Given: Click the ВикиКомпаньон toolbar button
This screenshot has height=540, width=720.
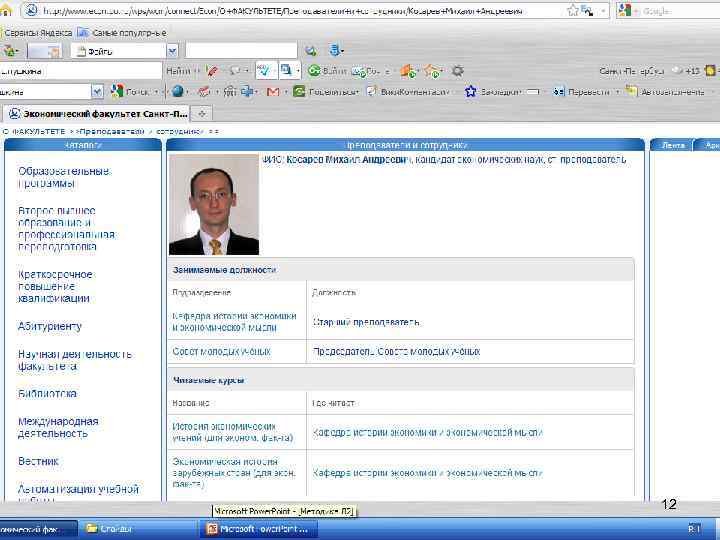Looking at the screenshot, I should [407, 92].
